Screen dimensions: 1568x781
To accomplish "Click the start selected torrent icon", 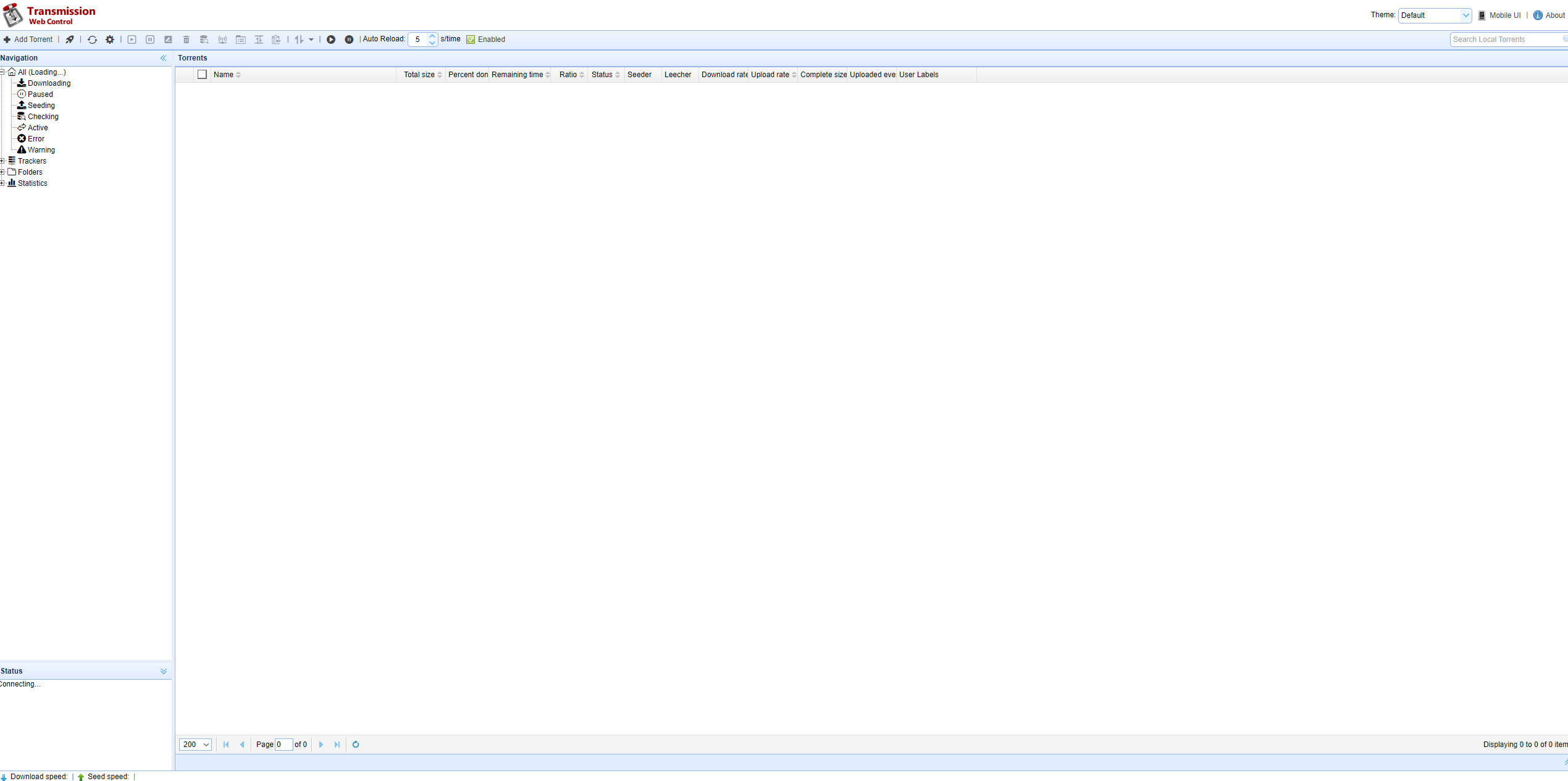I will [132, 40].
